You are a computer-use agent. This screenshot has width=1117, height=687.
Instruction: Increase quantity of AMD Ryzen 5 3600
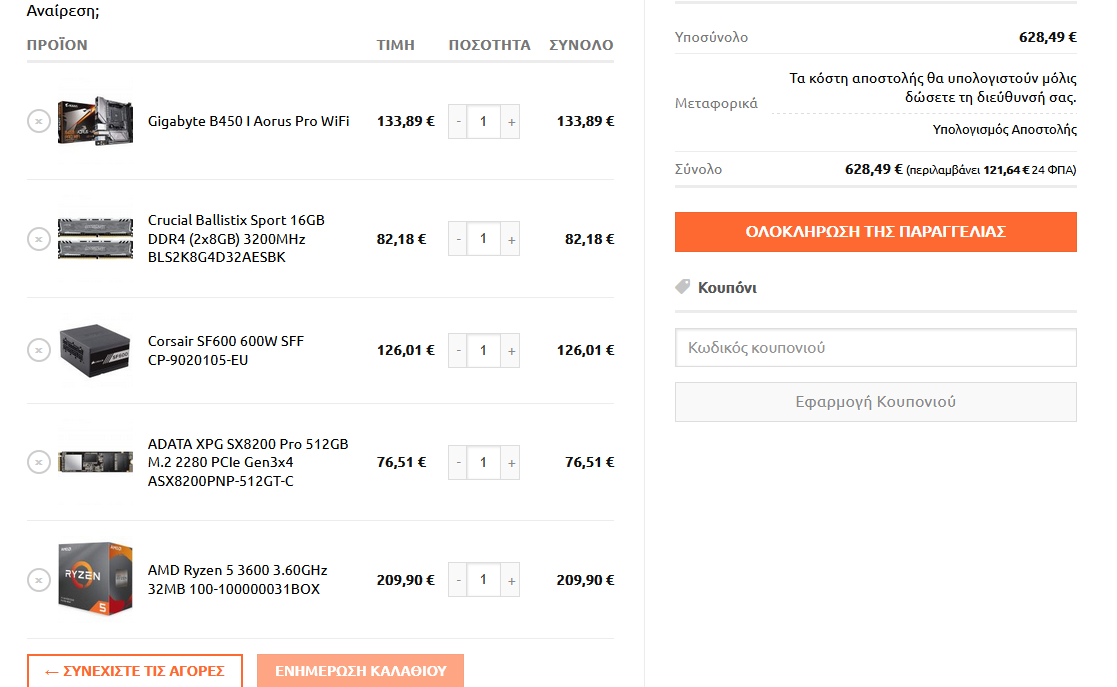point(511,580)
